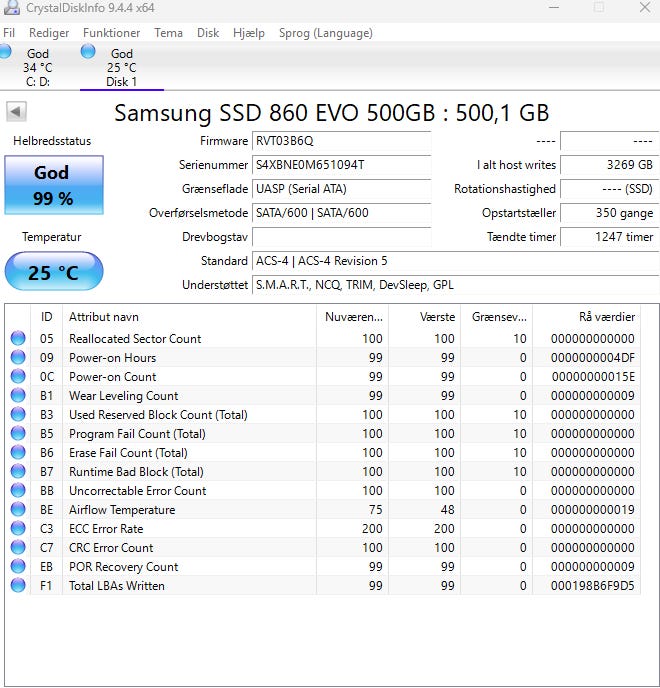
Task: Open the Tema menu
Action: coord(168,33)
